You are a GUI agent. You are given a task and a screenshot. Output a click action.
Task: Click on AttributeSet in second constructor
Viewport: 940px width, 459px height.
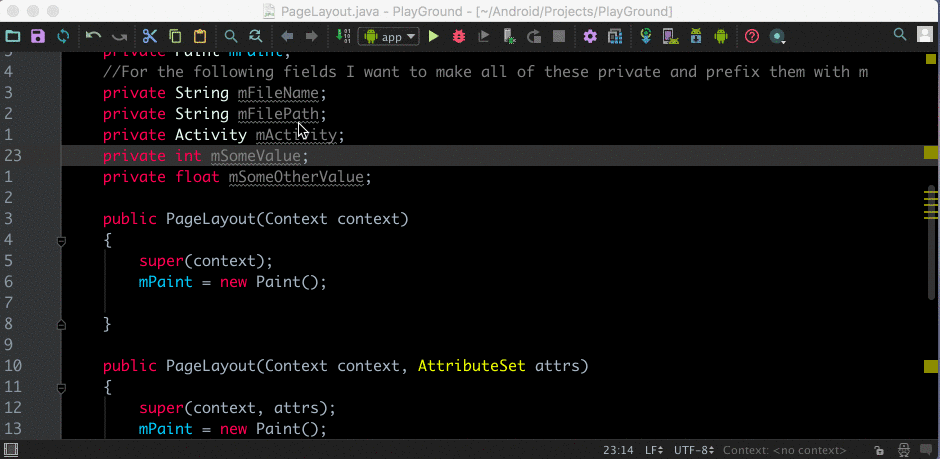471,366
